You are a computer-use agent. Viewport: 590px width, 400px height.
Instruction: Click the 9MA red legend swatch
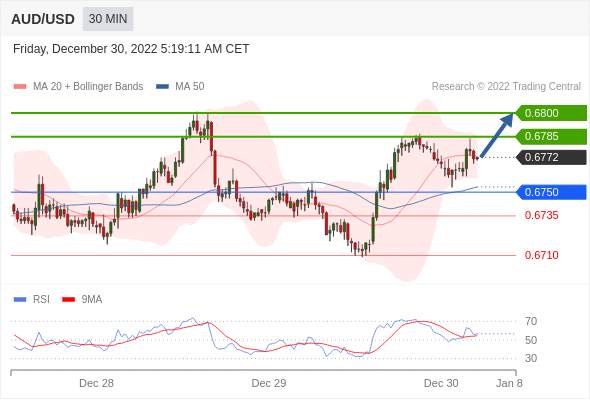[68, 300]
